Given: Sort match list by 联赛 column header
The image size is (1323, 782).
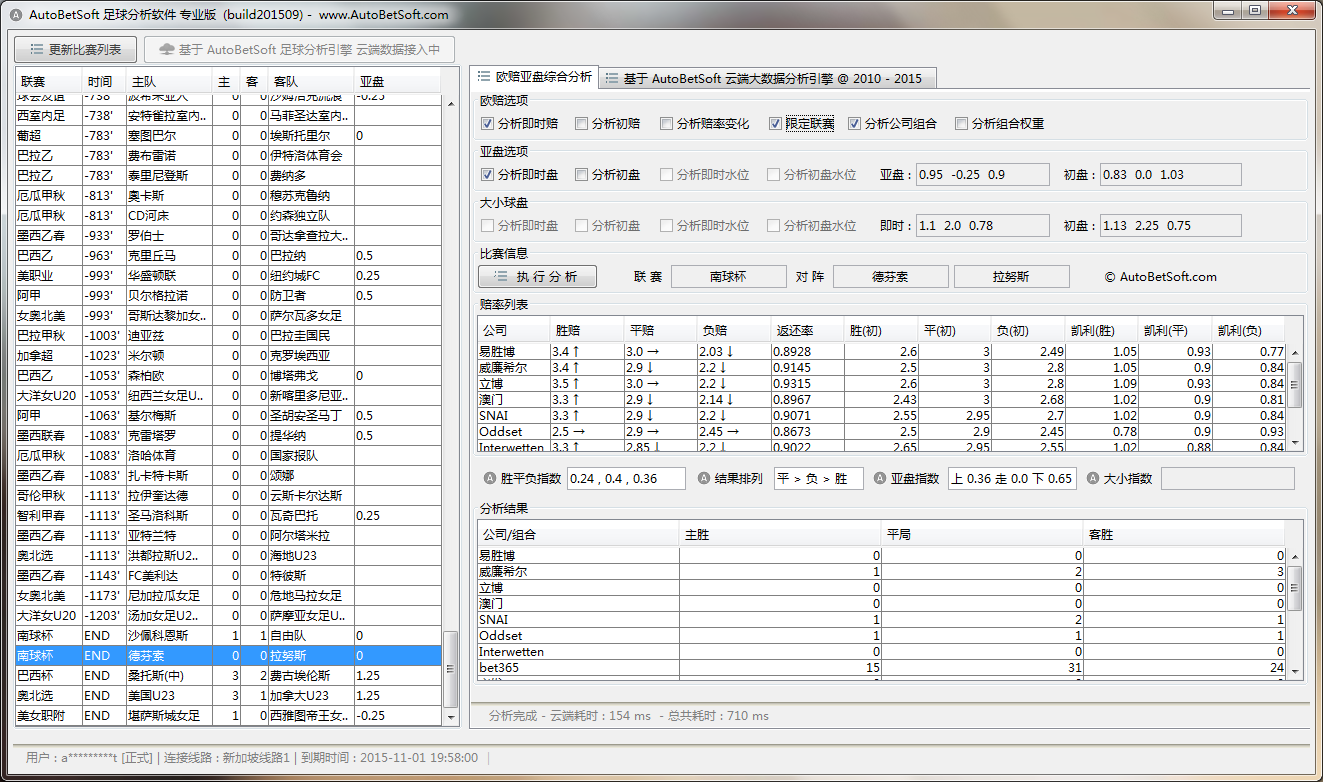Looking at the screenshot, I should (x=49, y=82).
